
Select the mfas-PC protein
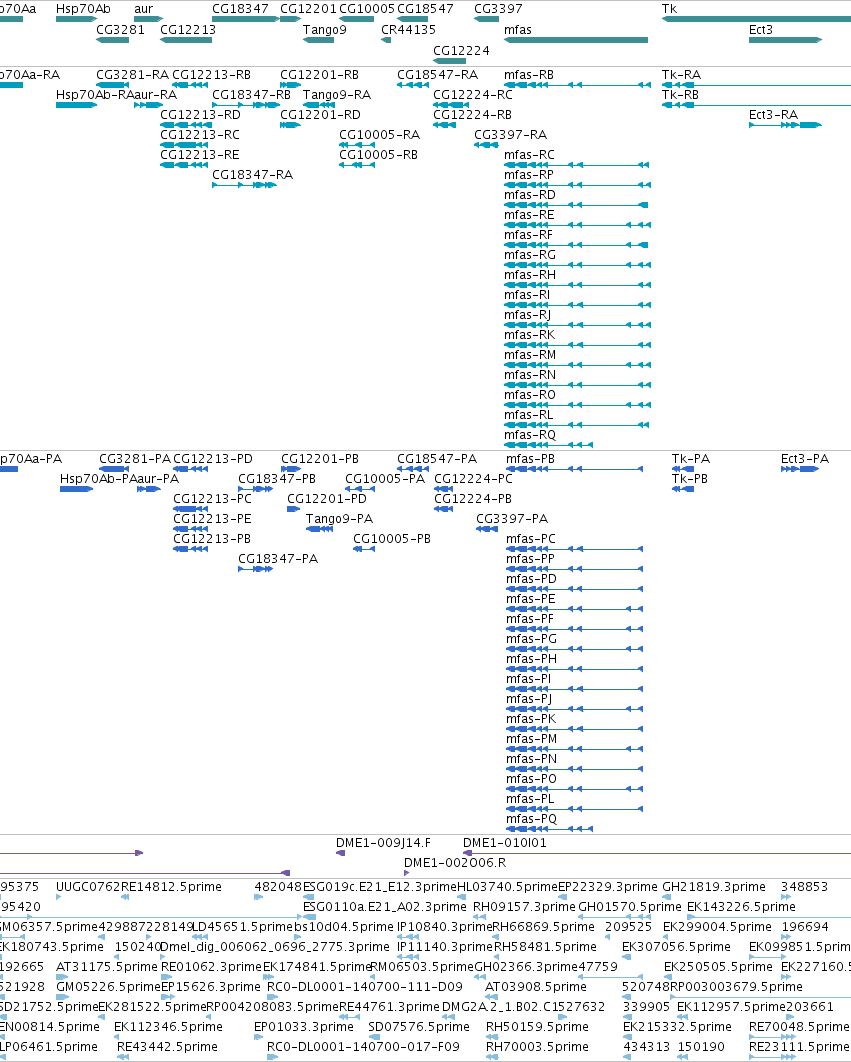click(x=575, y=549)
